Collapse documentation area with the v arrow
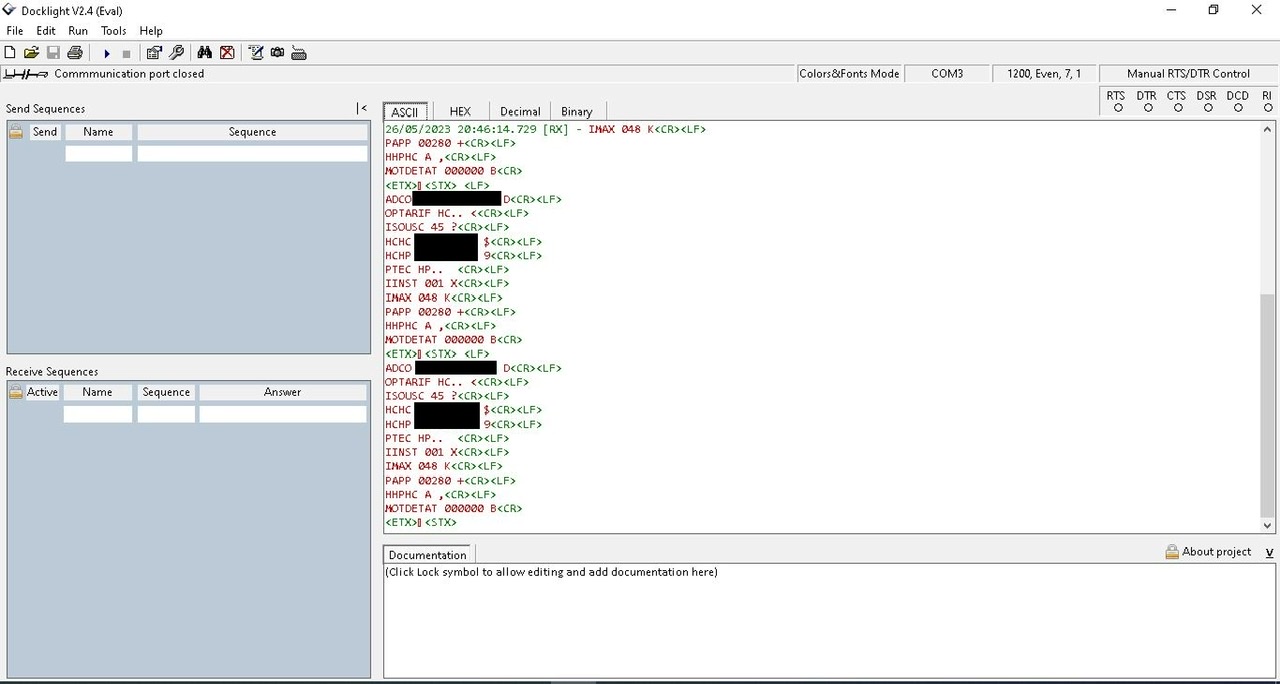Image resolution: width=1280 pixels, height=684 pixels. tap(1269, 552)
